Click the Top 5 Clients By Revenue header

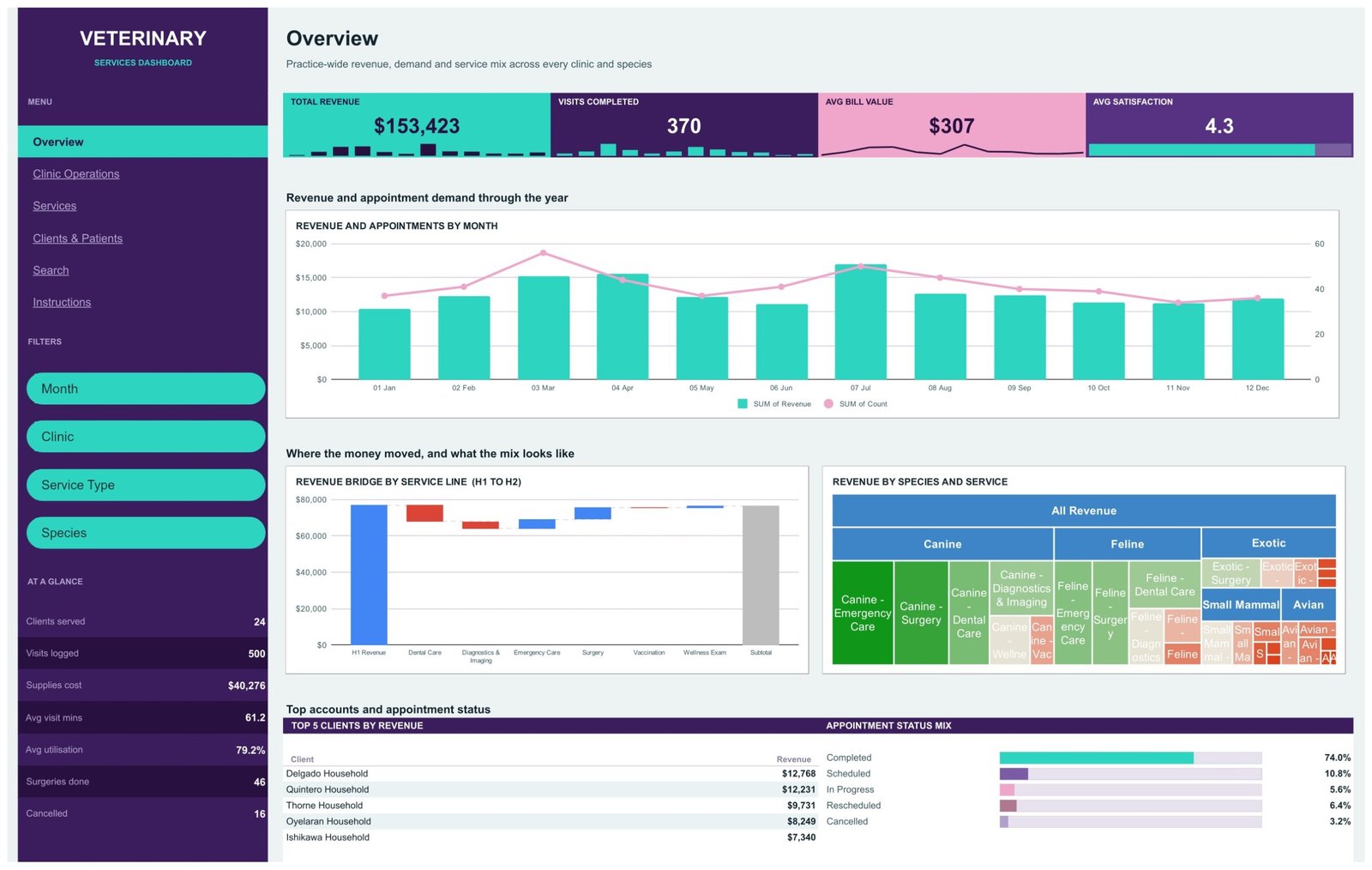click(x=357, y=726)
